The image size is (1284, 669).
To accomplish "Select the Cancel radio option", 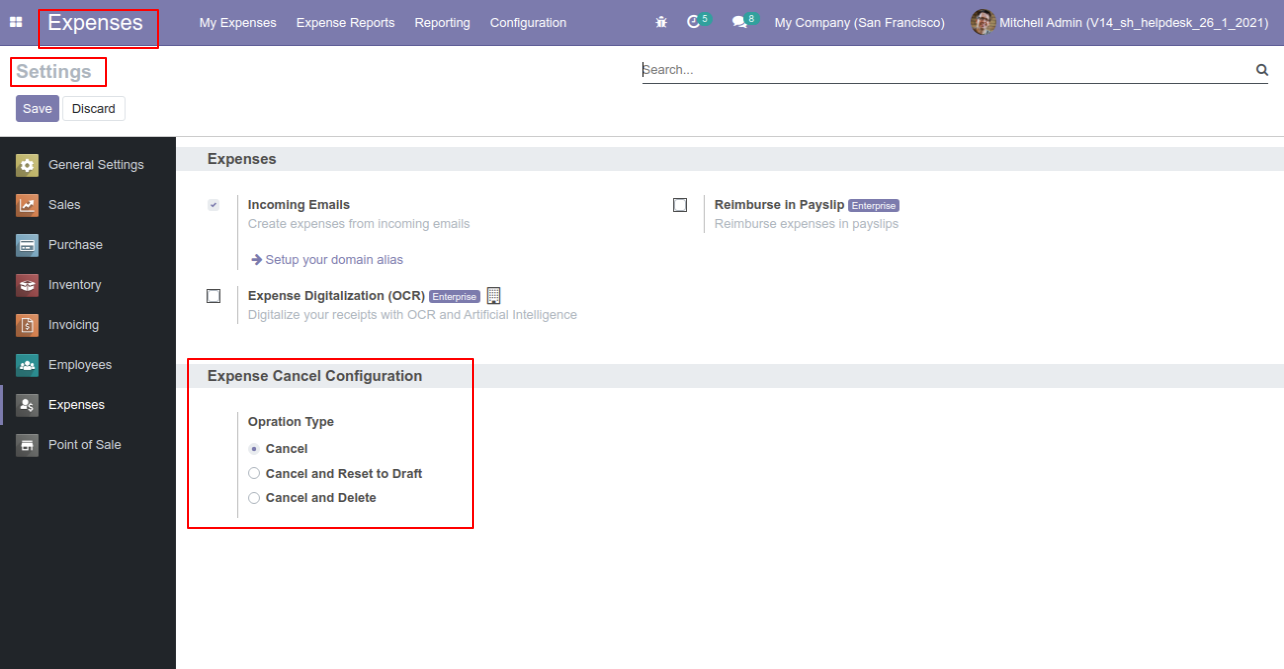I will pyautogui.click(x=254, y=449).
